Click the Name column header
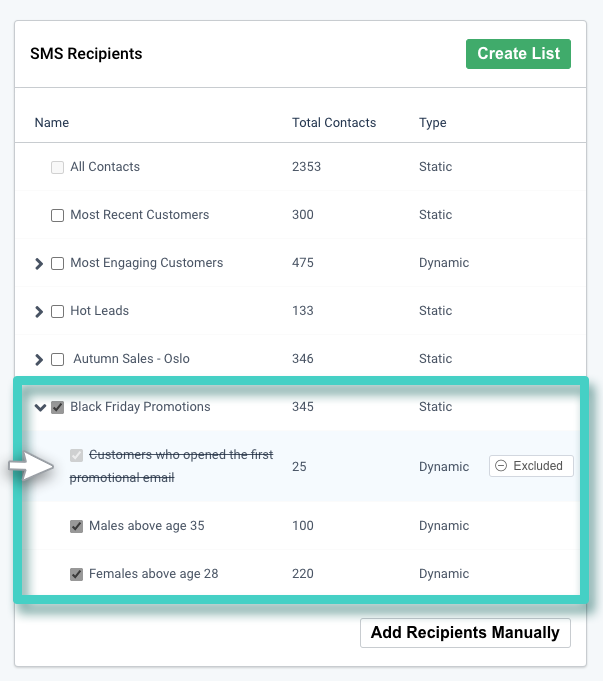 (x=52, y=123)
